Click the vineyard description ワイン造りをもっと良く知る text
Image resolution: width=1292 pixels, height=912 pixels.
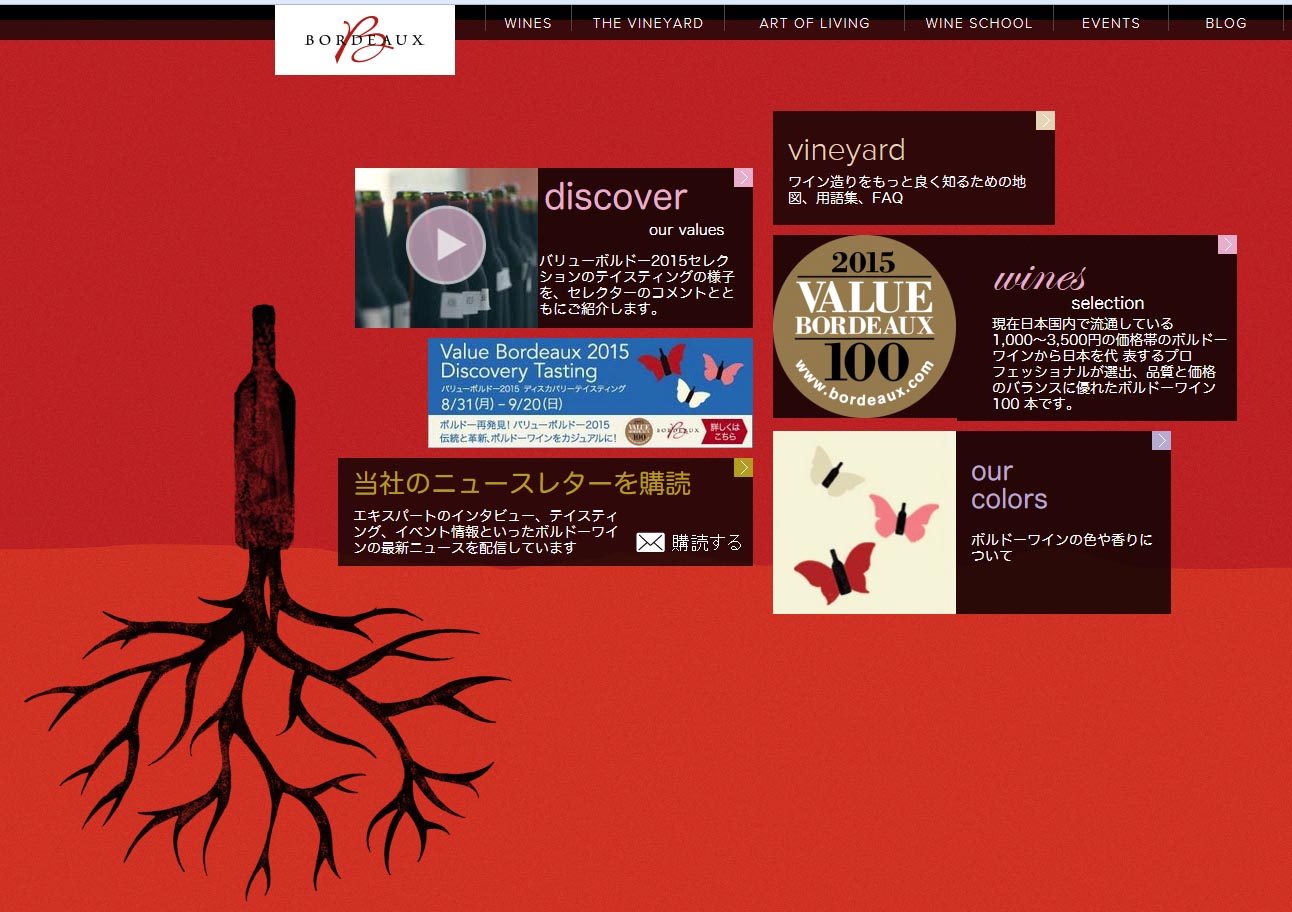click(x=907, y=190)
